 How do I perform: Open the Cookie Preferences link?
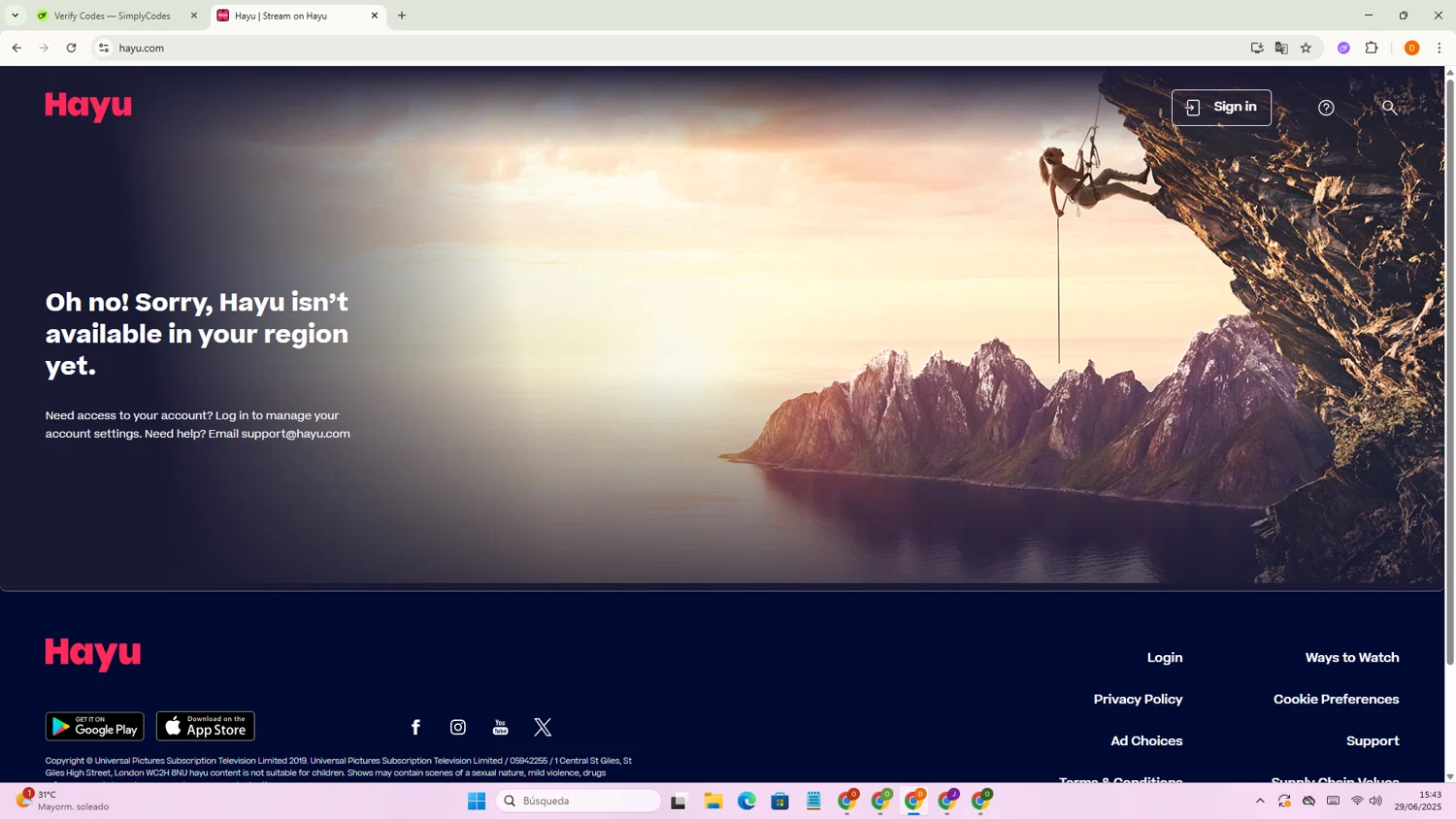pyautogui.click(x=1336, y=700)
